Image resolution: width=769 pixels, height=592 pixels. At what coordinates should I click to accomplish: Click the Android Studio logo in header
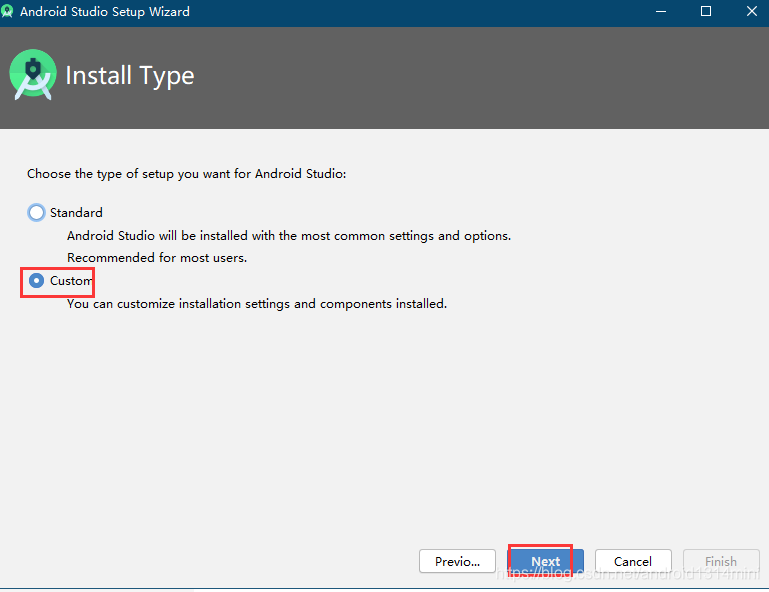click(x=33, y=75)
